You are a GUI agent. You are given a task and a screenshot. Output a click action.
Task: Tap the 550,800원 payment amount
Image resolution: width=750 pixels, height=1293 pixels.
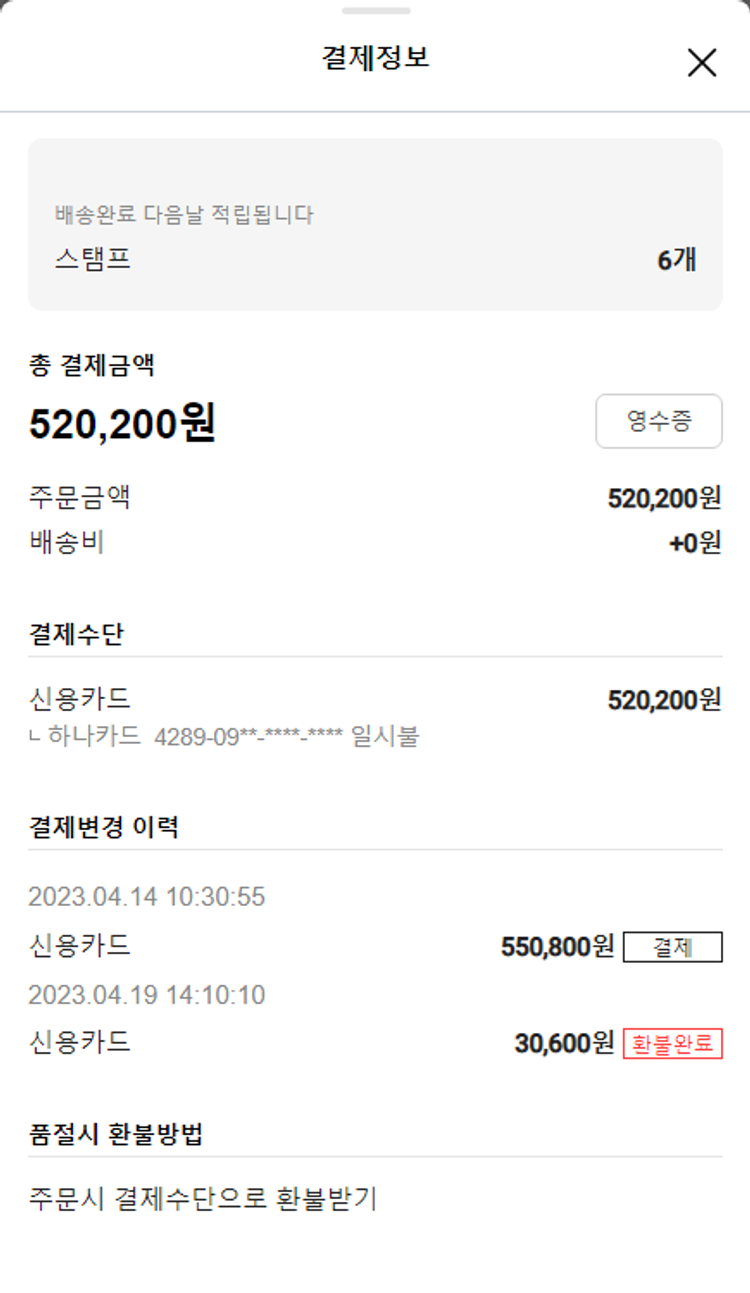pyautogui.click(x=557, y=946)
